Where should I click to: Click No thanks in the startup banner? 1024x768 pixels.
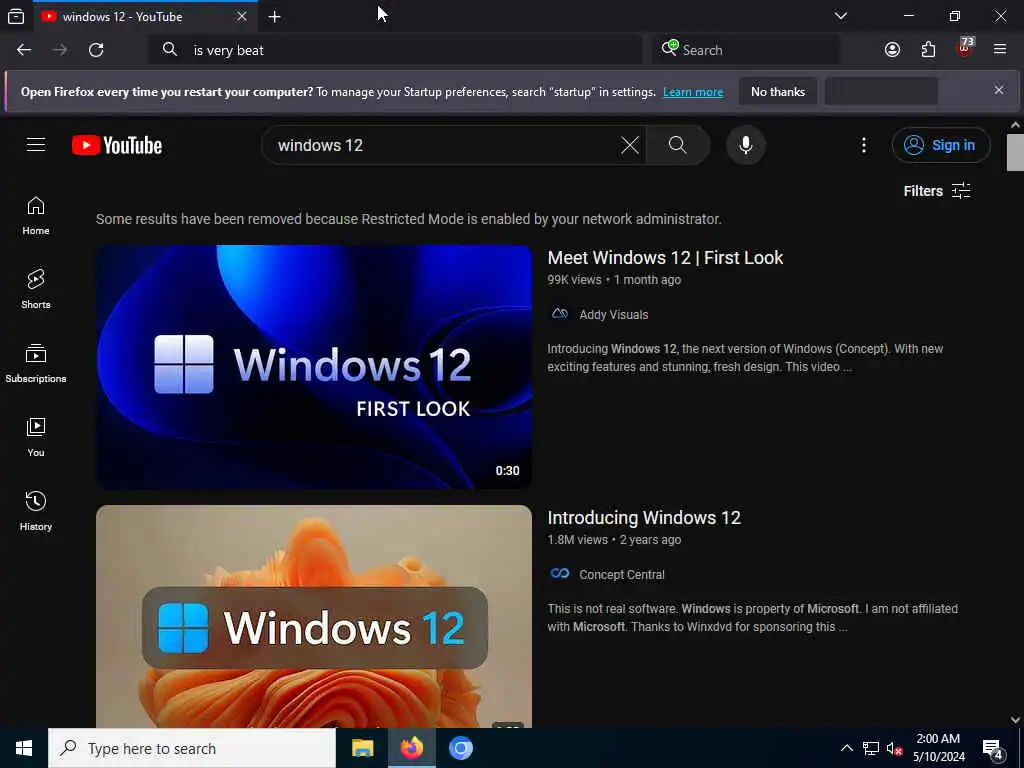point(778,91)
